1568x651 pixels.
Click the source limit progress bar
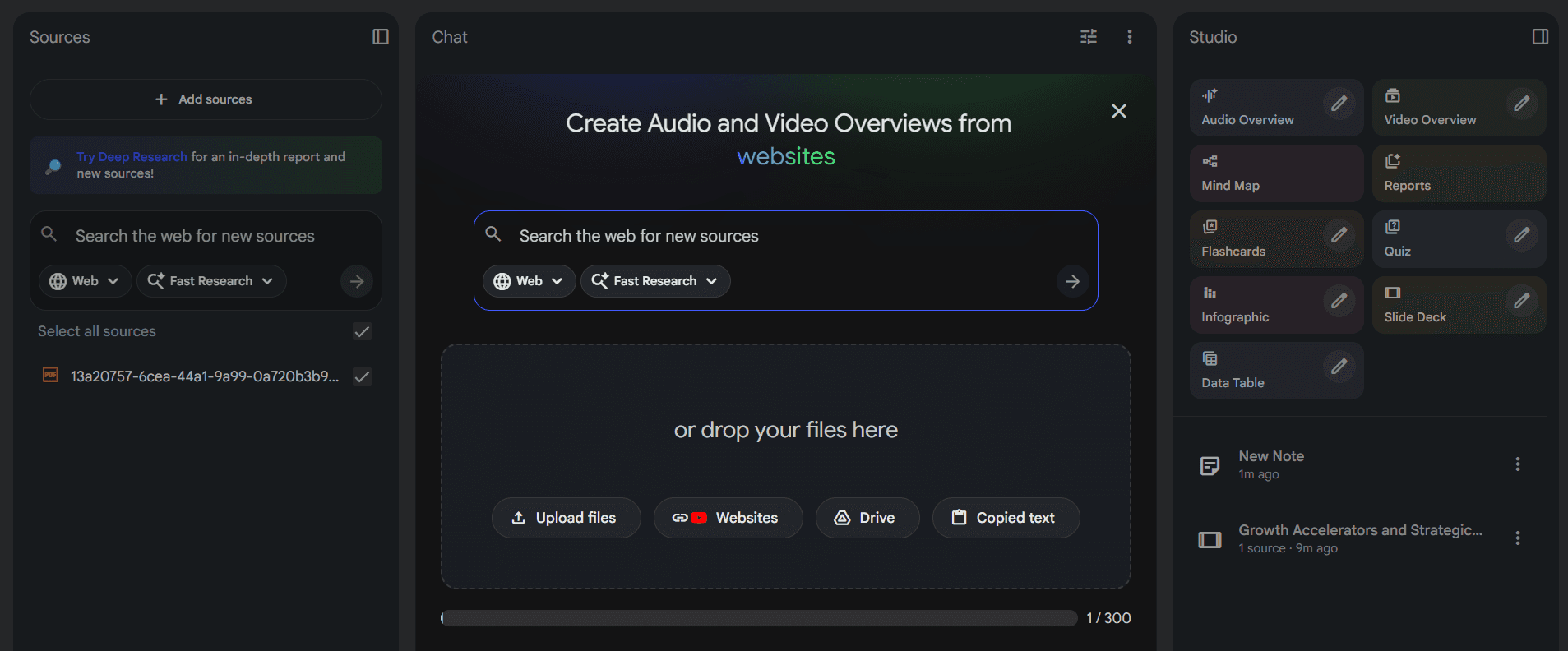tap(759, 618)
